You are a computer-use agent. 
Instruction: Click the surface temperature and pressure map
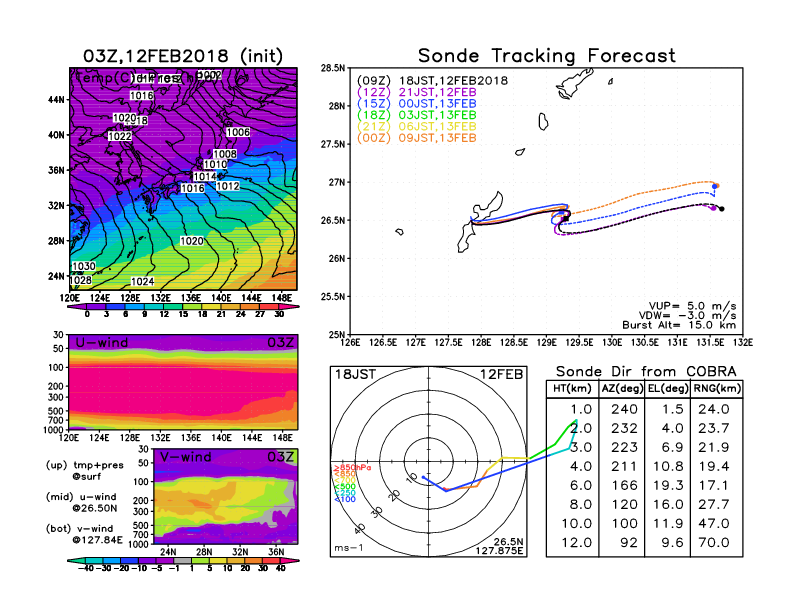pyautogui.click(x=183, y=179)
